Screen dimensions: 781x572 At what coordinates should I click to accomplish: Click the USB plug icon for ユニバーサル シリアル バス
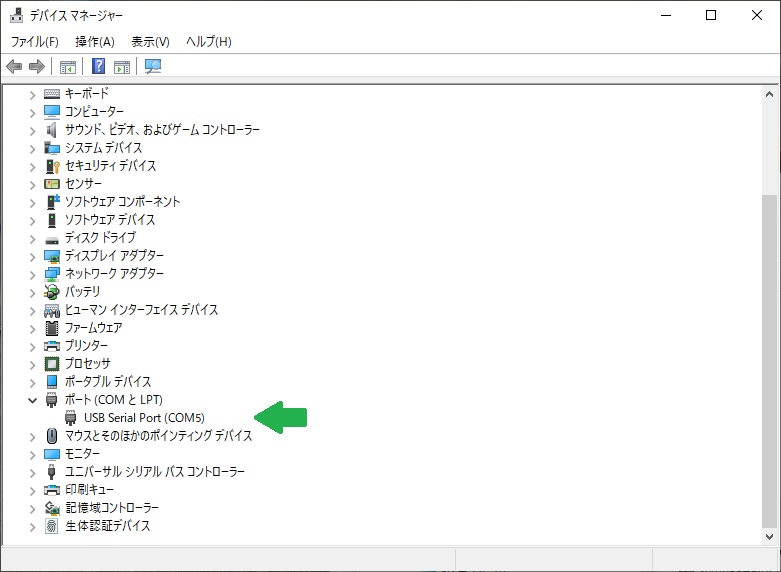[51, 472]
